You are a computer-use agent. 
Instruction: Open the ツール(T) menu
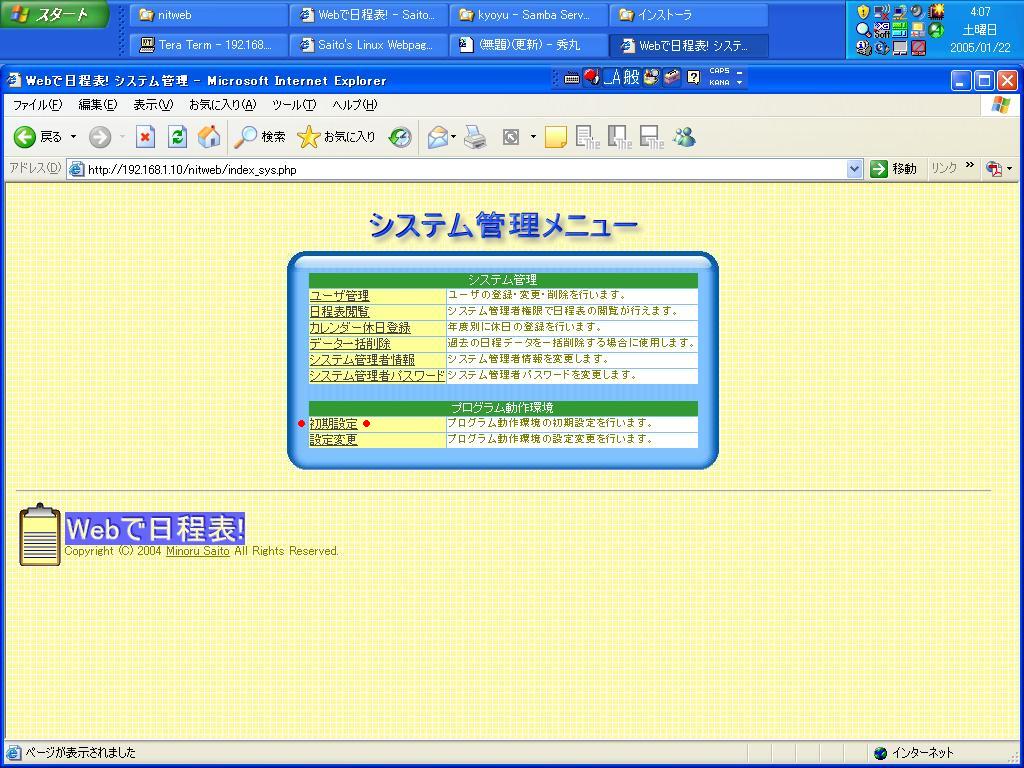click(293, 105)
